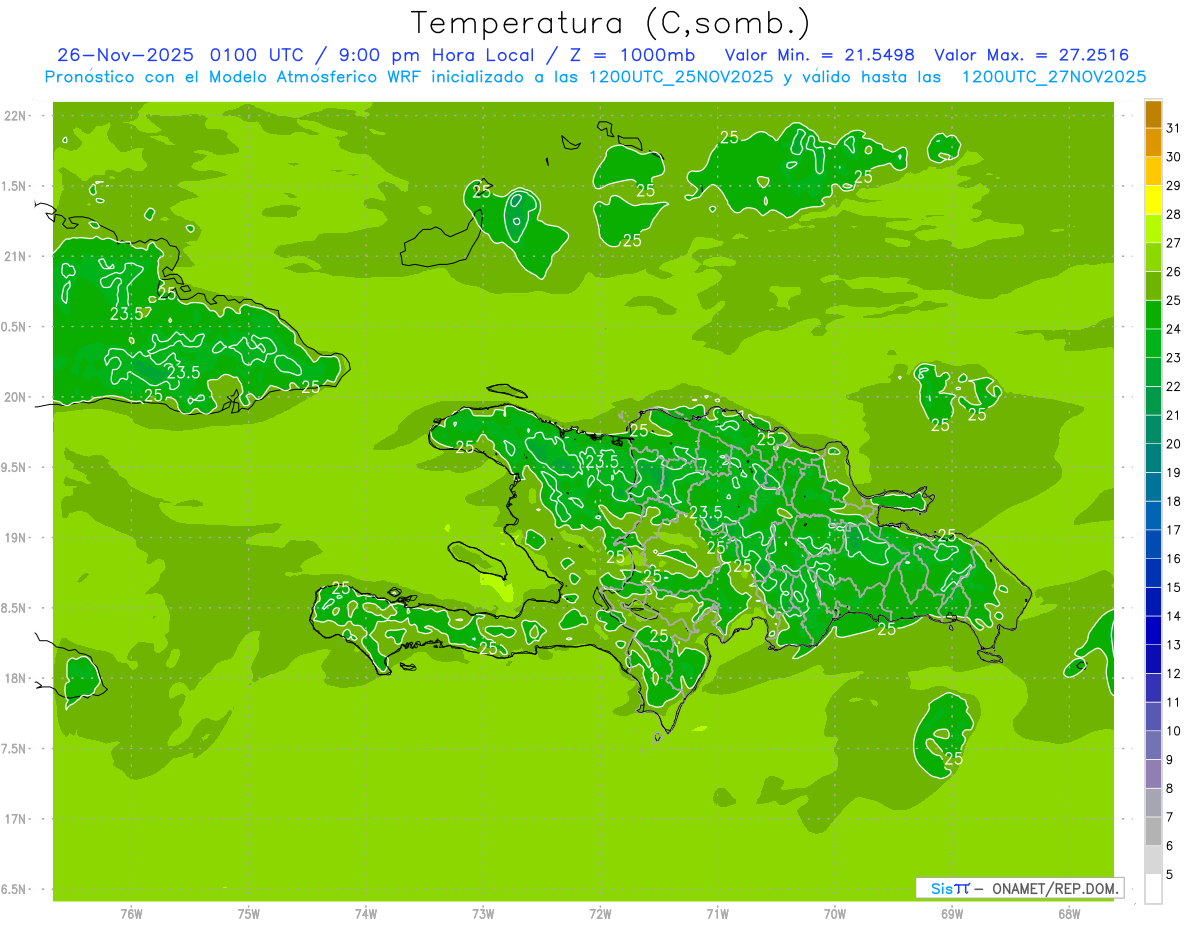Click the 5 label on the color scale

tap(1170, 874)
